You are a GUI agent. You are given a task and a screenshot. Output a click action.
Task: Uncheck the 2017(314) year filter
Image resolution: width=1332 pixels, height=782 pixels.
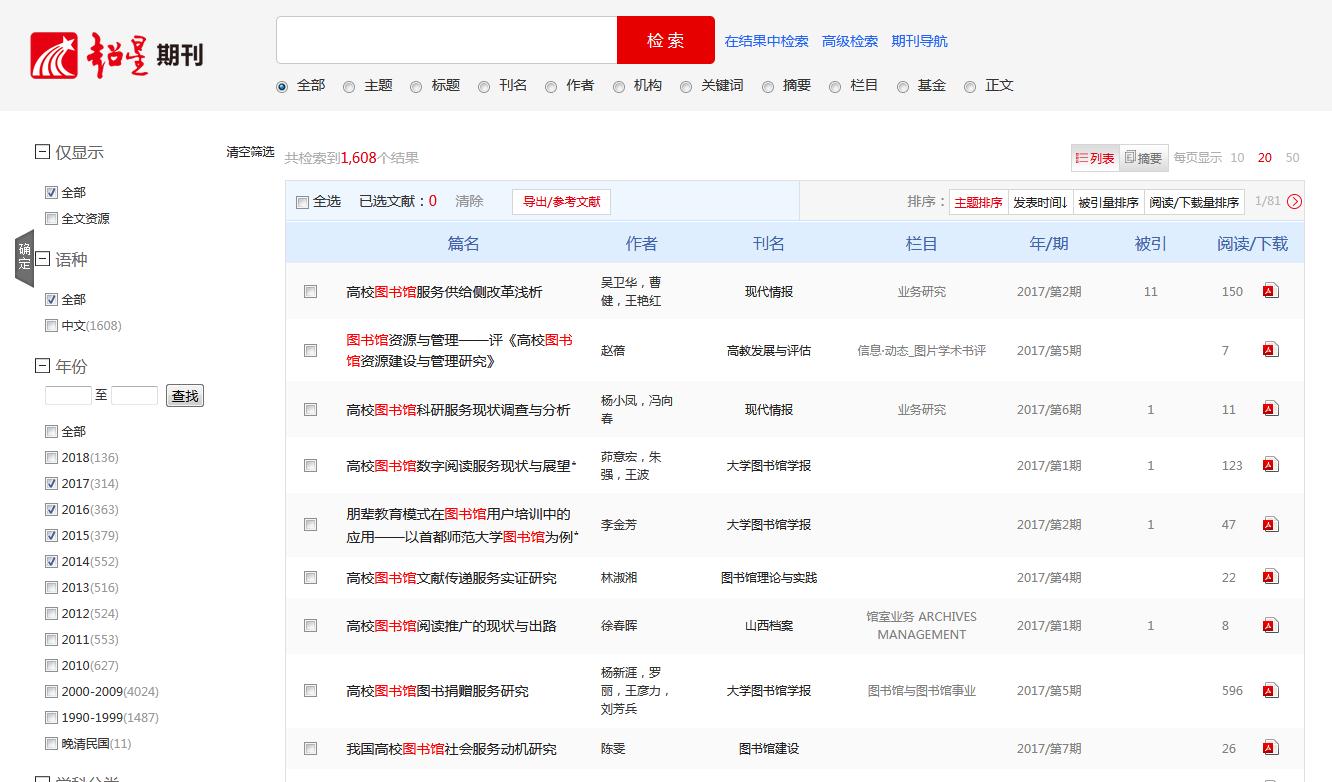pyautogui.click(x=51, y=484)
